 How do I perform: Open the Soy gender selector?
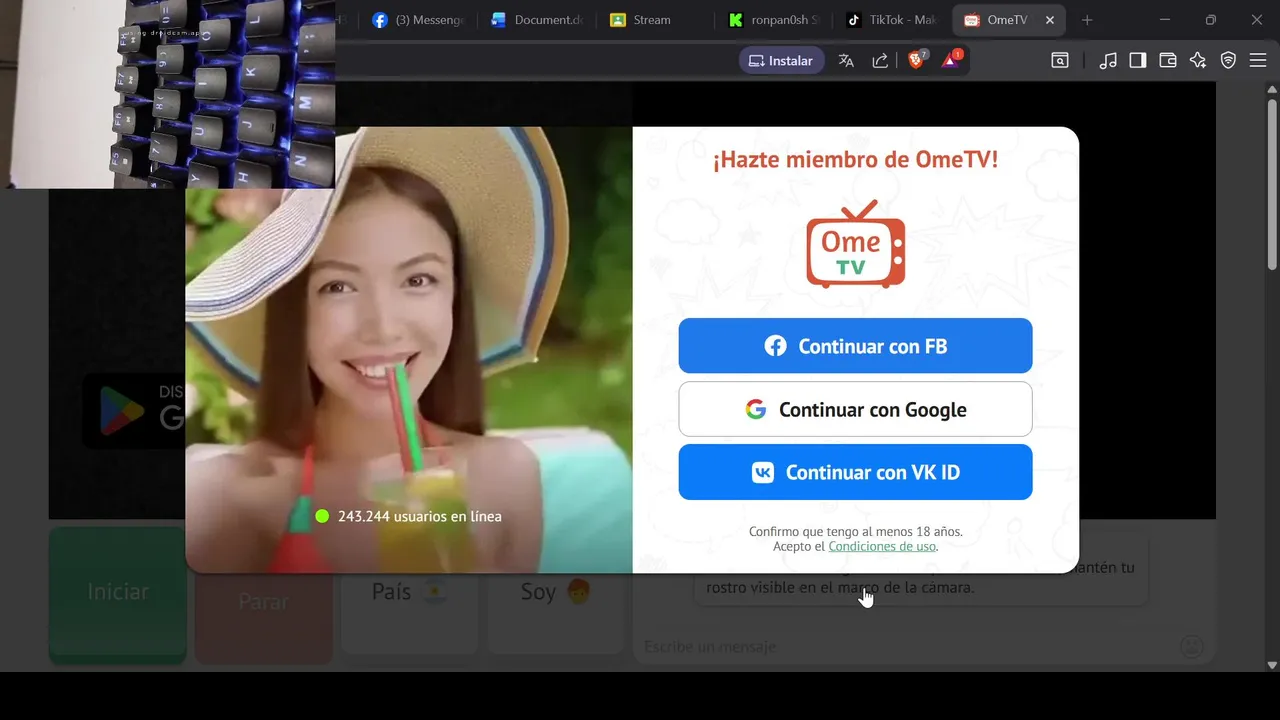(555, 592)
